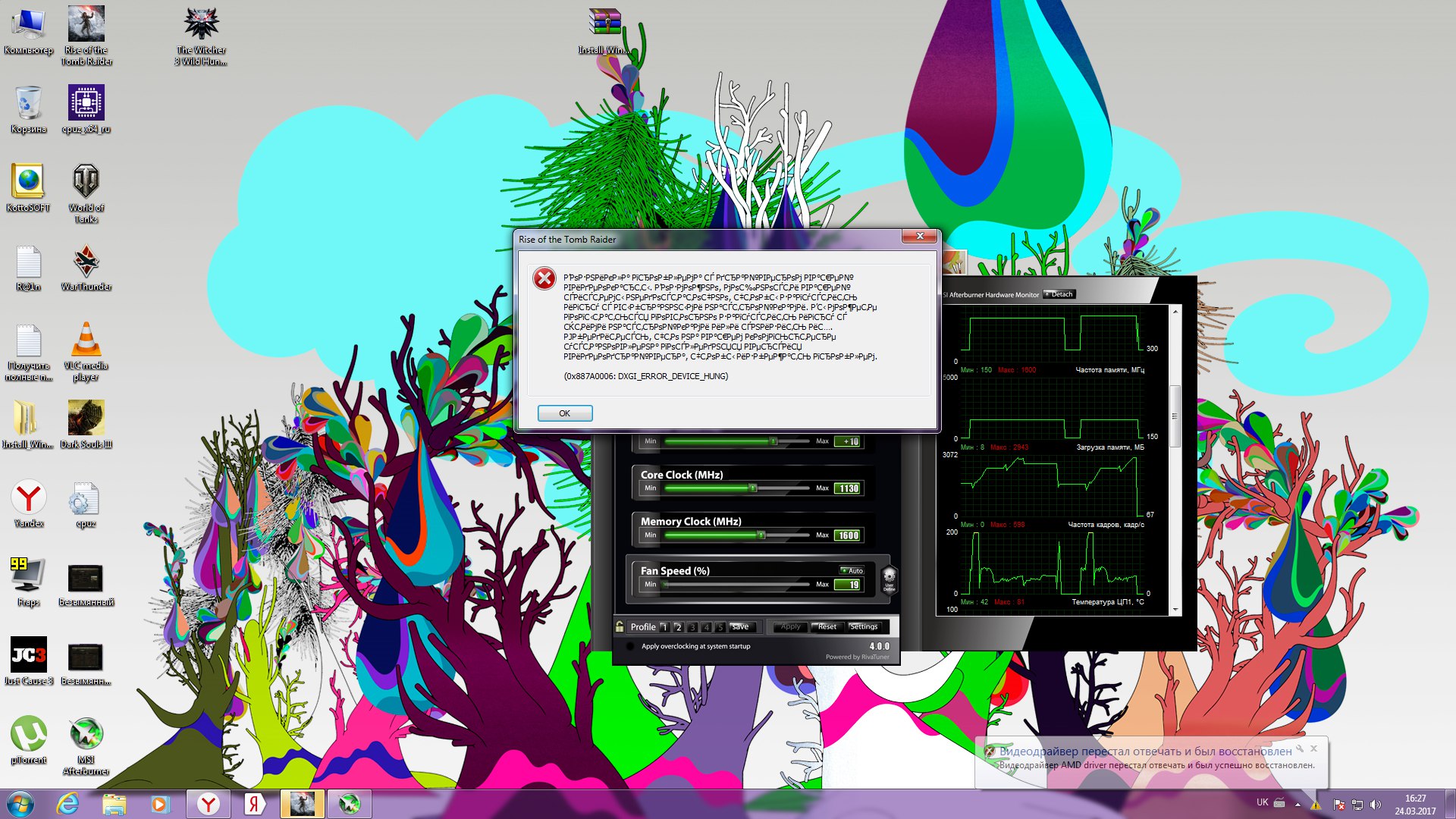The width and height of the screenshot is (1456, 819).
Task: Open MSI Afterburner desktop icon
Action: coord(86,745)
